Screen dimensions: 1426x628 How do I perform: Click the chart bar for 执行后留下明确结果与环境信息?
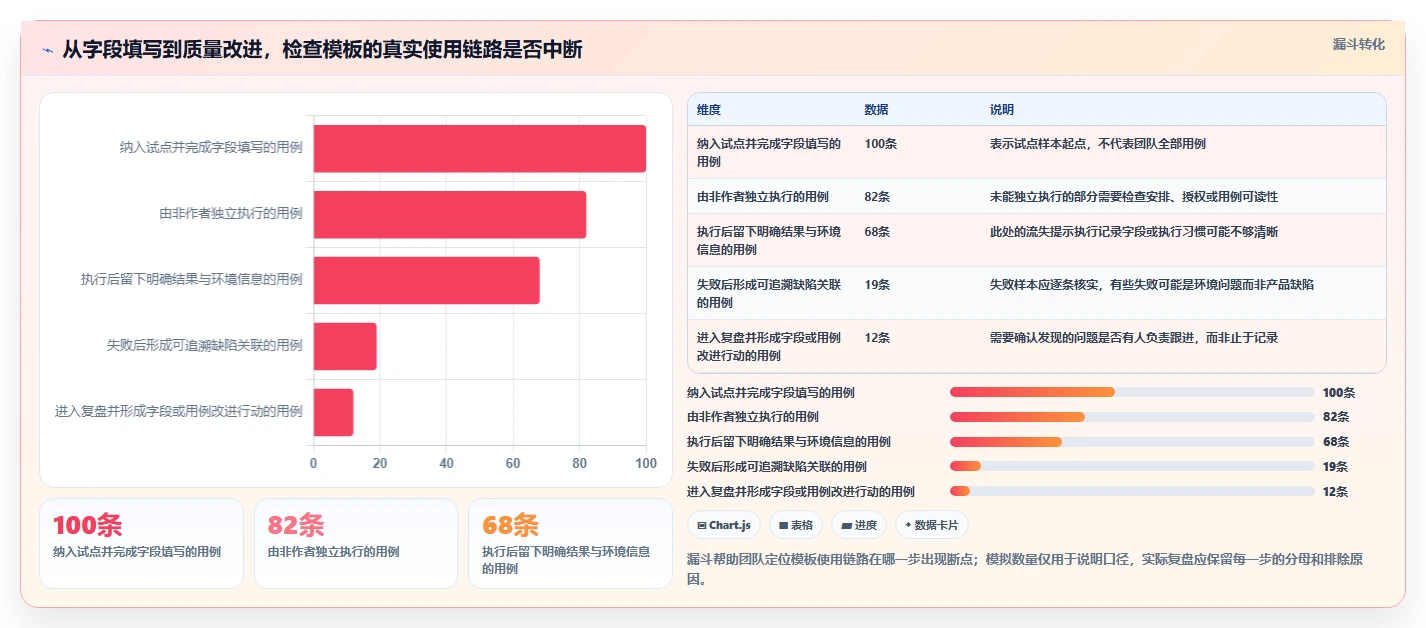click(x=427, y=280)
